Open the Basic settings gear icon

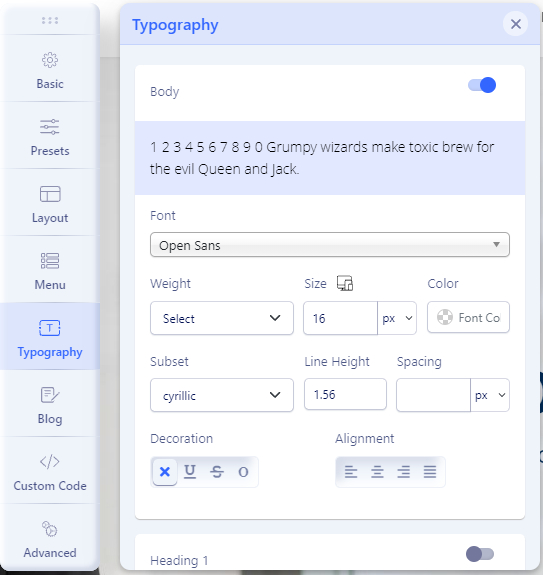pyautogui.click(x=50, y=60)
